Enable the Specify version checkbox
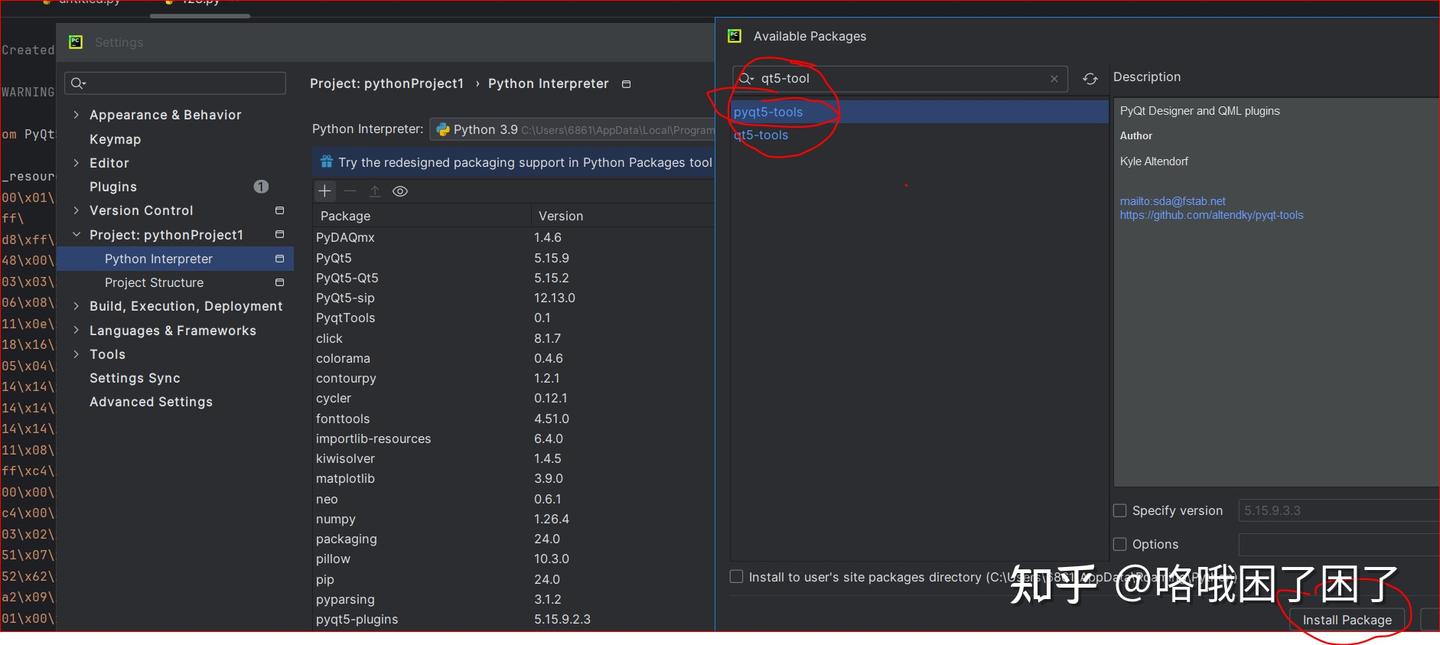 [1119, 510]
